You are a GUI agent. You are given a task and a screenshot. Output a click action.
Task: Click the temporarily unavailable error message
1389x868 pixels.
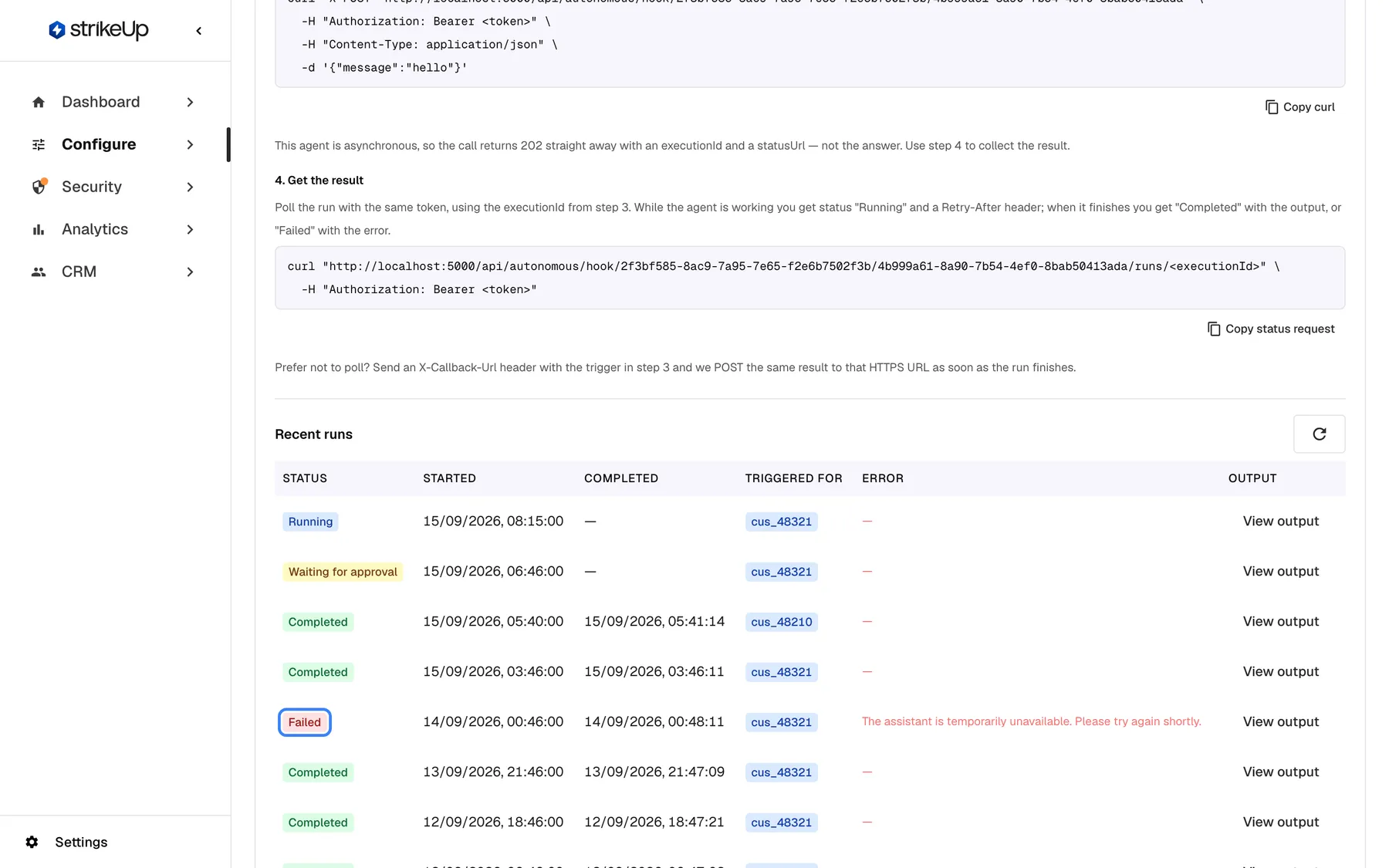(1031, 721)
